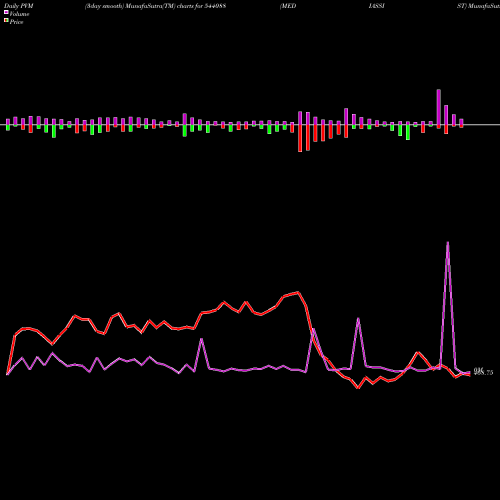The image size is (500, 500).
Task: Click the price value label ending .75
Action: [483, 372]
